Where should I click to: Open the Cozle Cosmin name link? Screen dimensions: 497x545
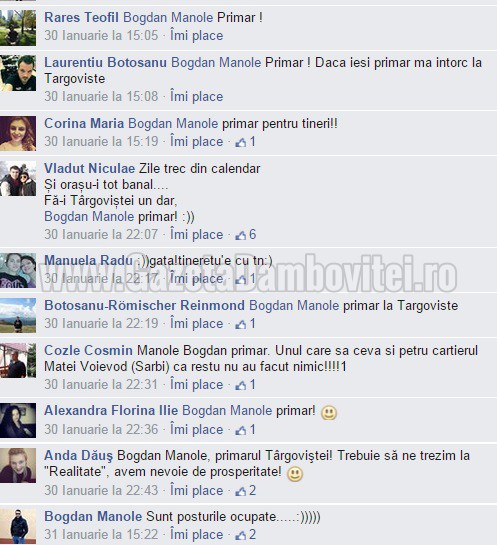[x=88, y=350]
